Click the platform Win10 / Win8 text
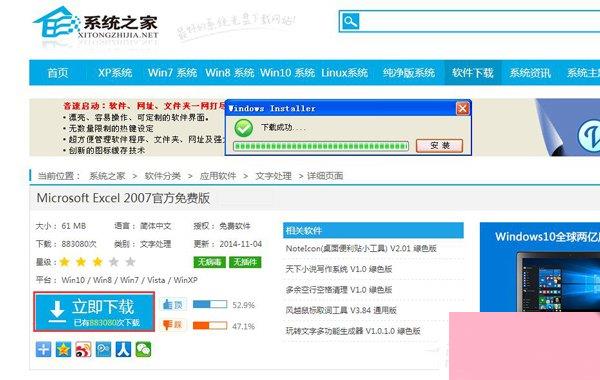Screen dimensions: 600x380 pyautogui.click(x=117, y=280)
